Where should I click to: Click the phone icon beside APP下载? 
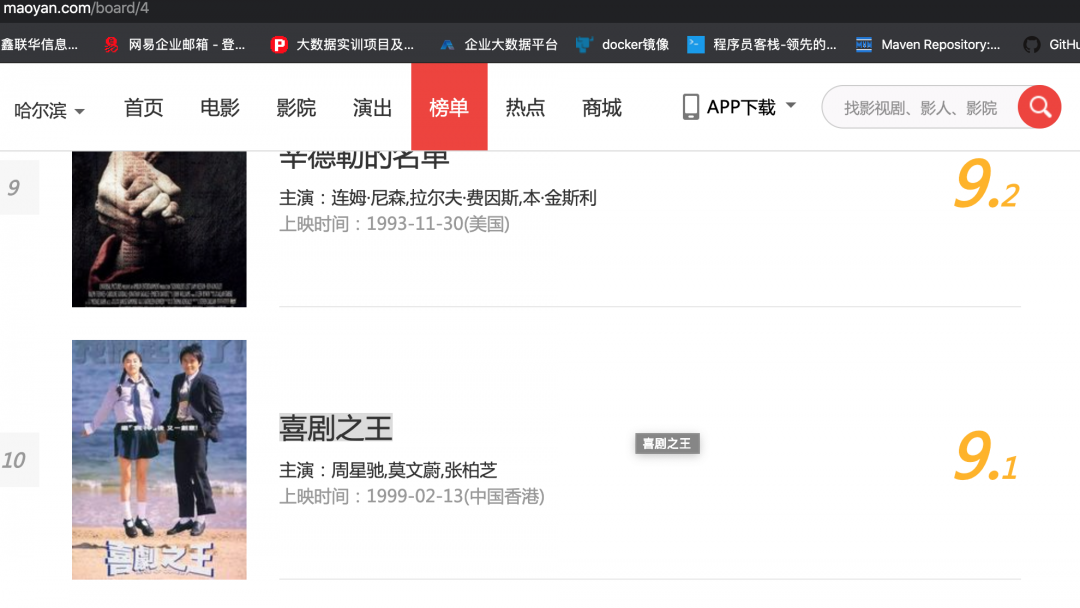pyautogui.click(x=690, y=107)
